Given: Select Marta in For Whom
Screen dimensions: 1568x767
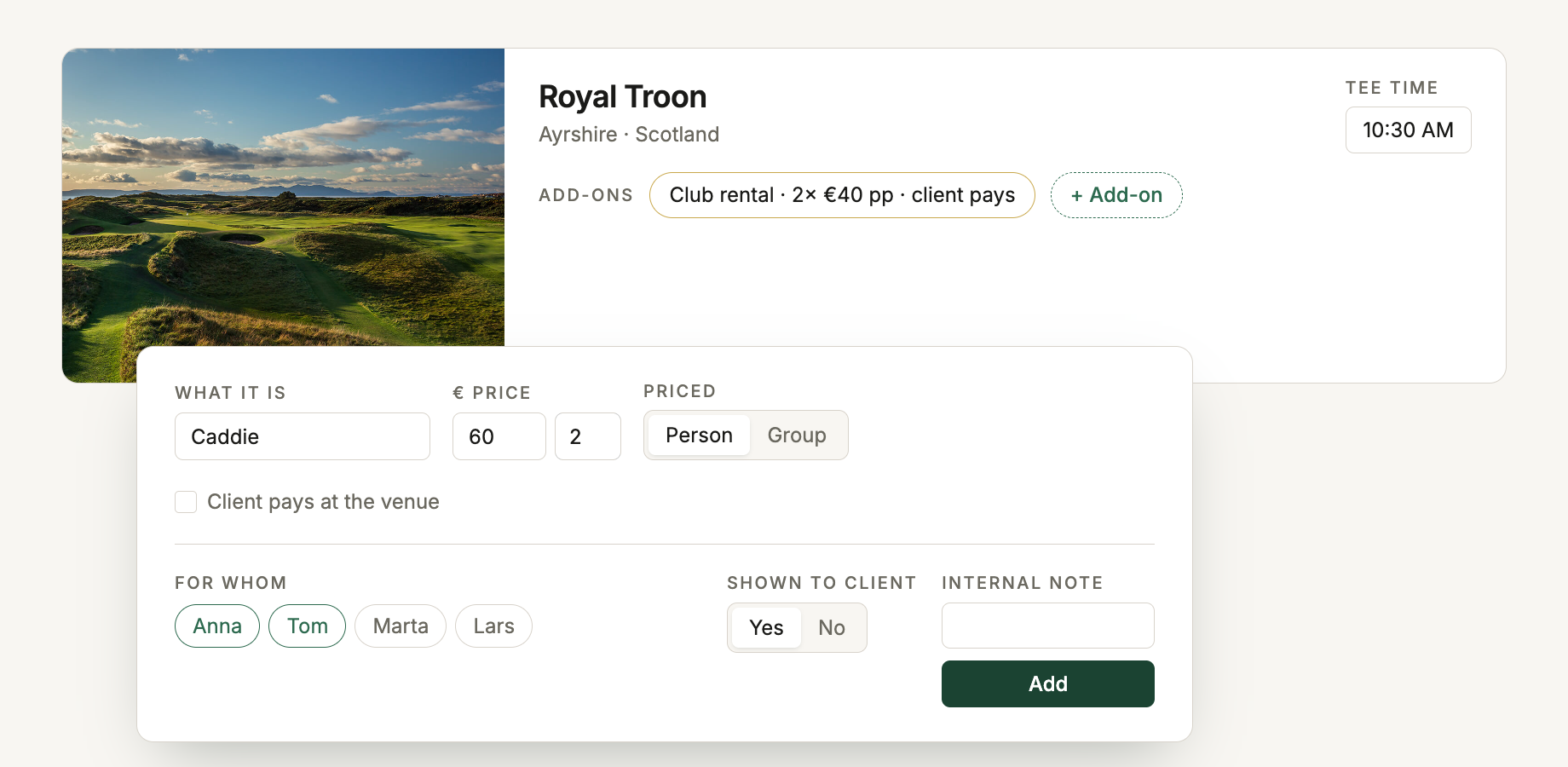Looking at the screenshot, I should point(401,626).
